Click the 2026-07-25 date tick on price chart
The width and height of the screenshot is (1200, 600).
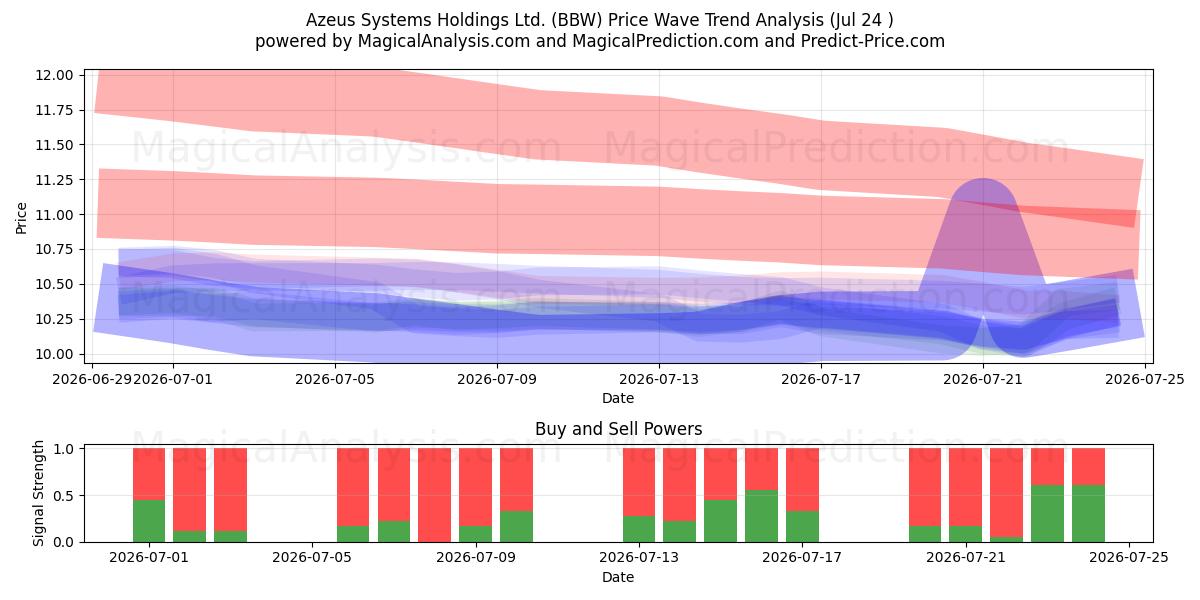tap(1145, 378)
